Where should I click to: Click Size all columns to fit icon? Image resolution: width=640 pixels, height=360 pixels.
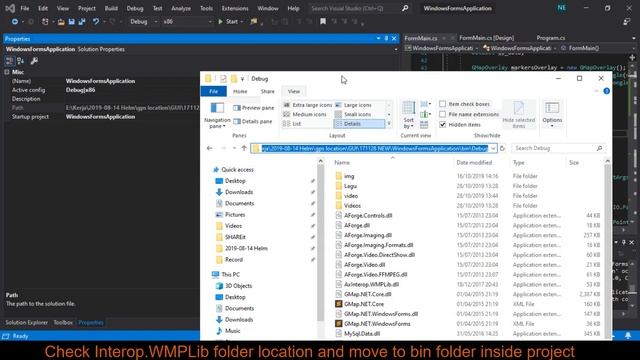[x=424, y=124]
